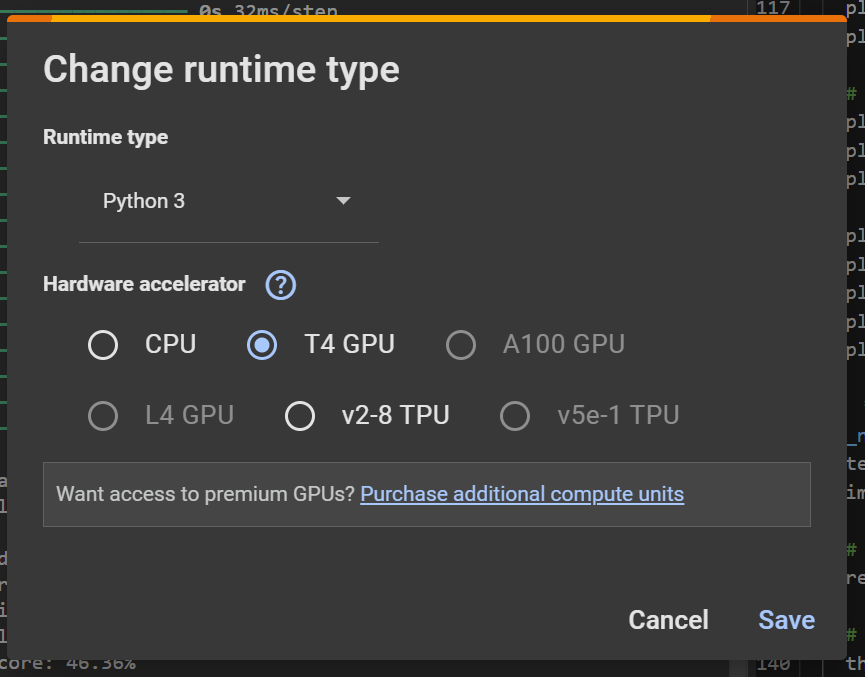The height and width of the screenshot is (677, 865).
Task: Select the A100 GPU radio button
Action: point(460,345)
